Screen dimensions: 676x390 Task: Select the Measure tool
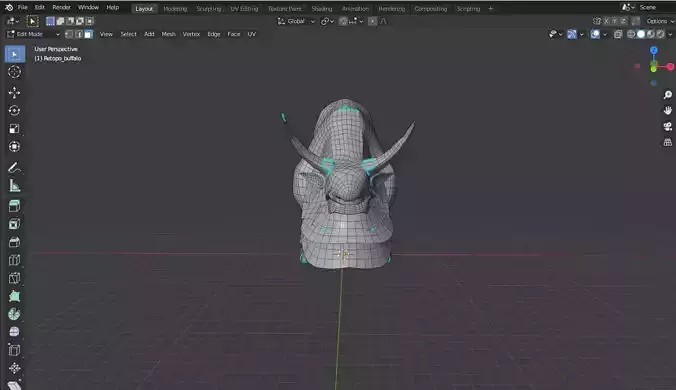(x=14, y=186)
